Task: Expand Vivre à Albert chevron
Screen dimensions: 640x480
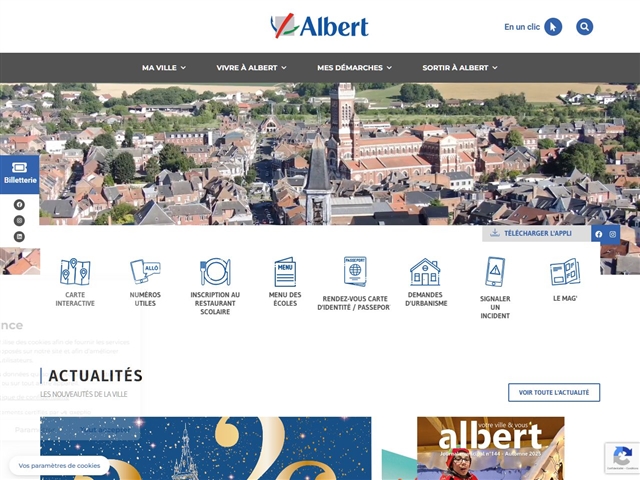Action: click(x=284, y=68)
